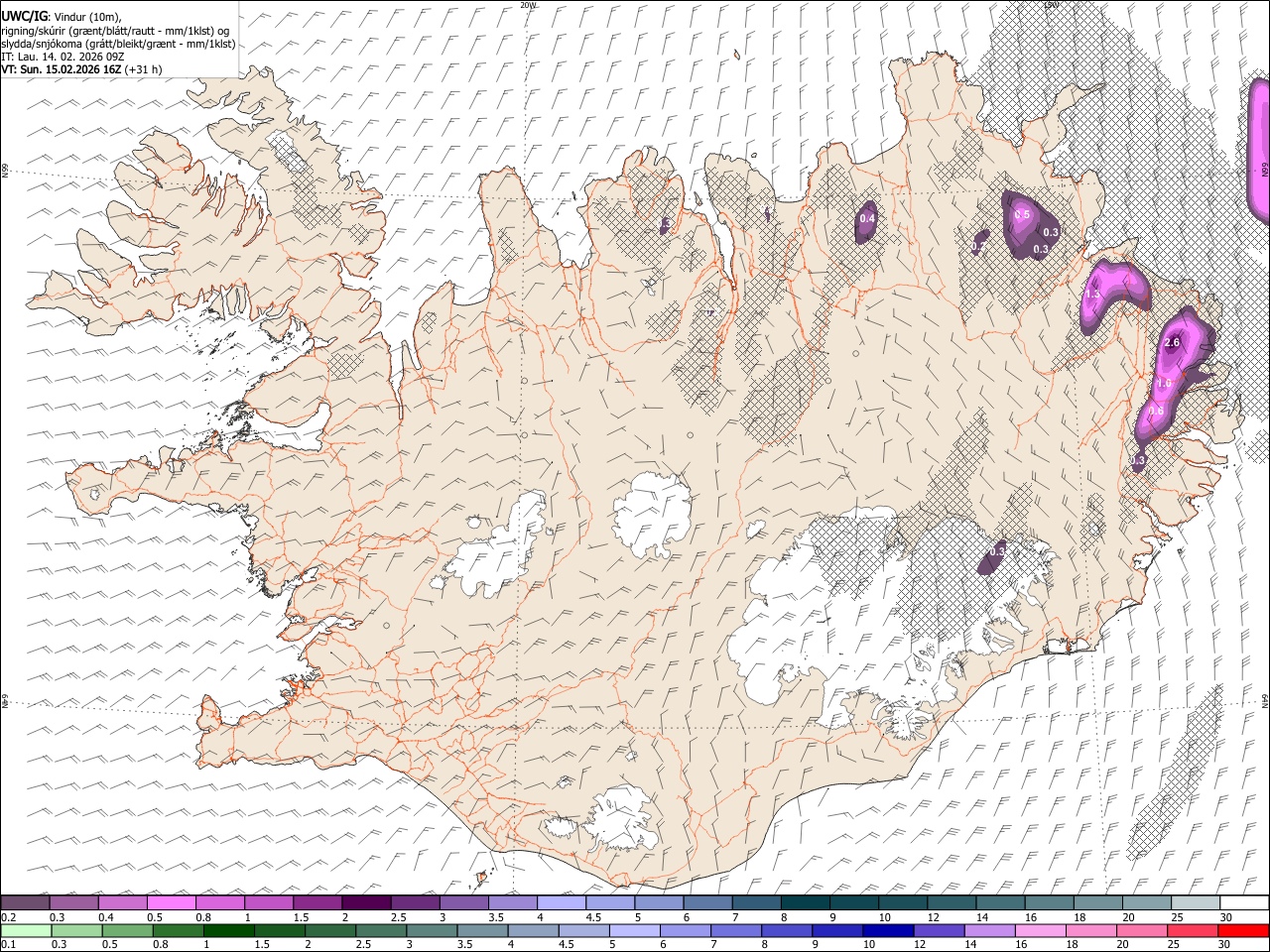Click the 20W longitude label at the top
Screen dimensions: 1270x952
[528, 5]
